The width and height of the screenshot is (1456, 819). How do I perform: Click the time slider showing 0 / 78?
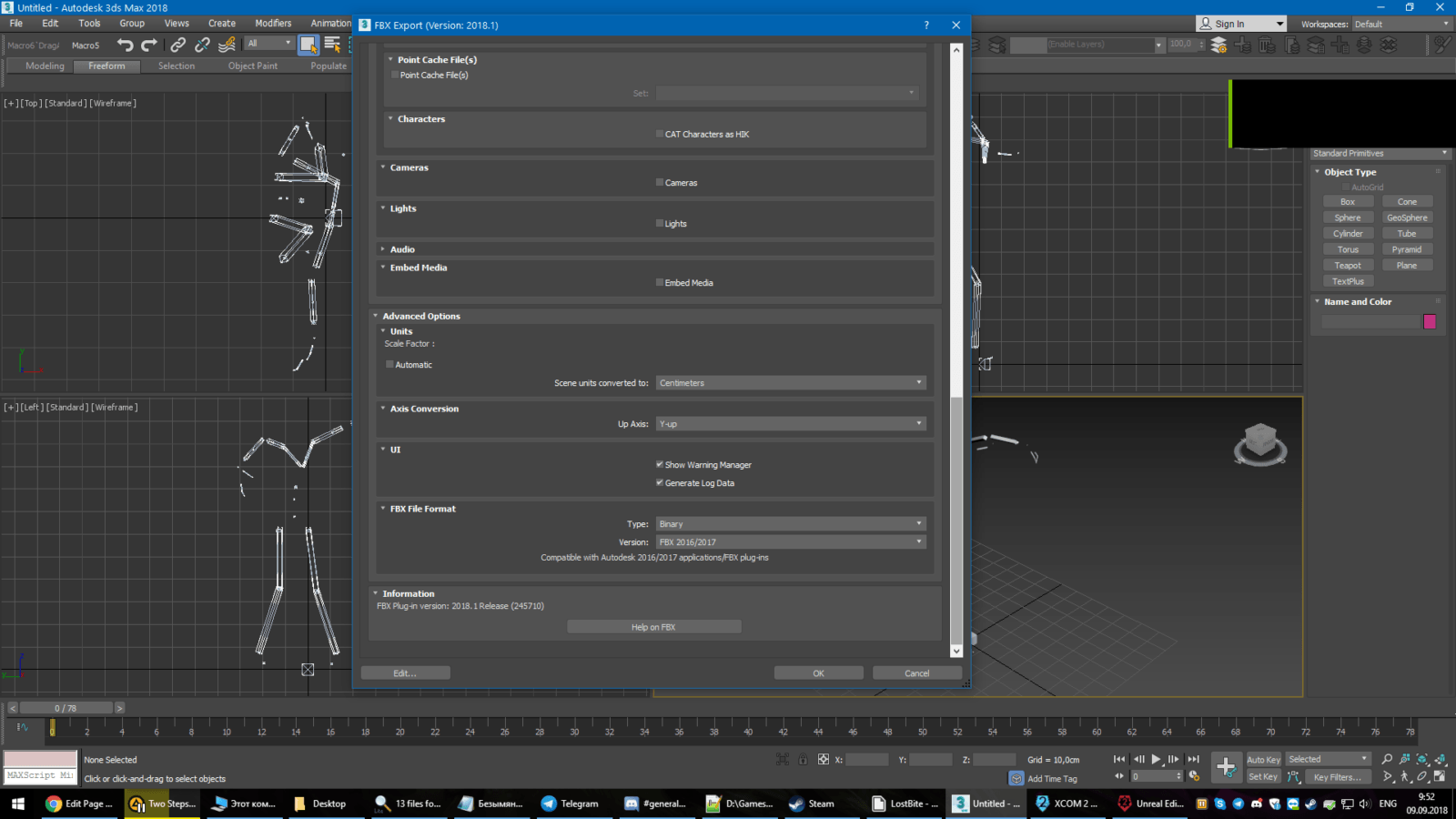click(x=66, y=708)
